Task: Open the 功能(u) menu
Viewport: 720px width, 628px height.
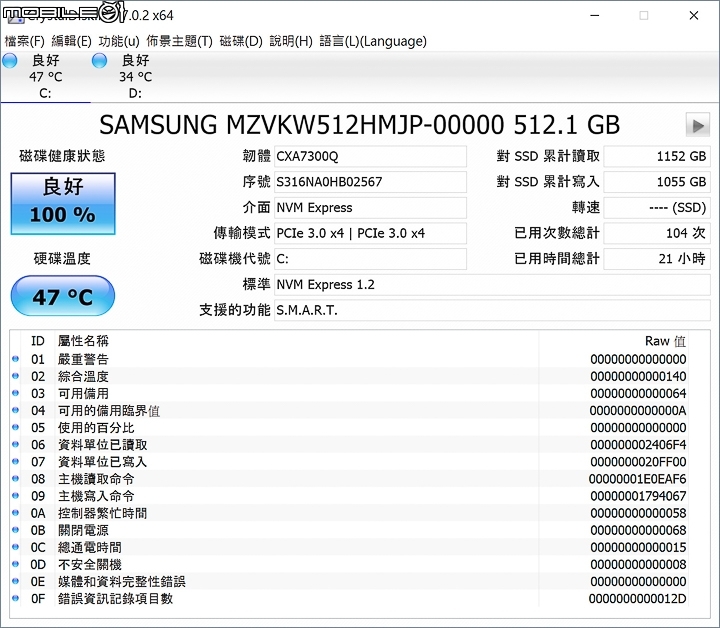Action: tap(119, 41)
